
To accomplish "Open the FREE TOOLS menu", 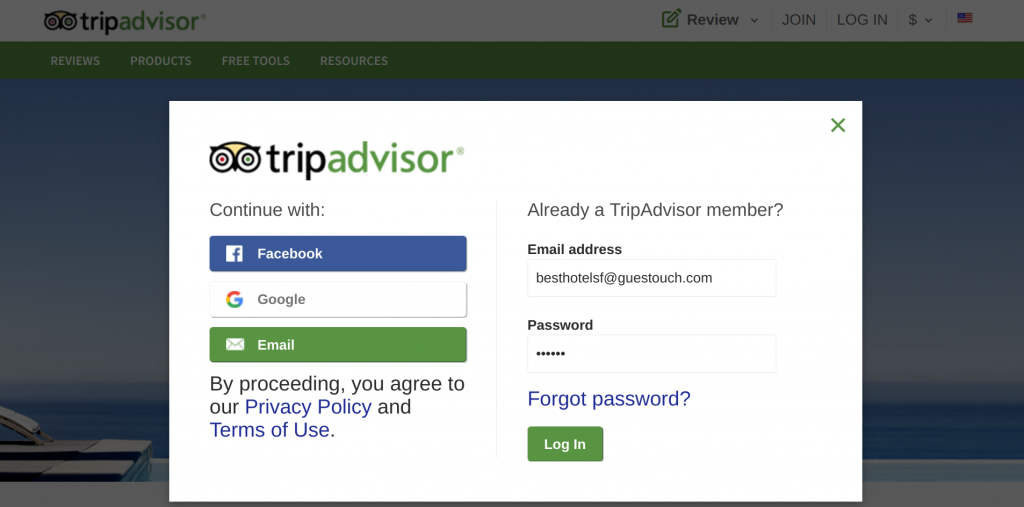I will pos(255,61).
